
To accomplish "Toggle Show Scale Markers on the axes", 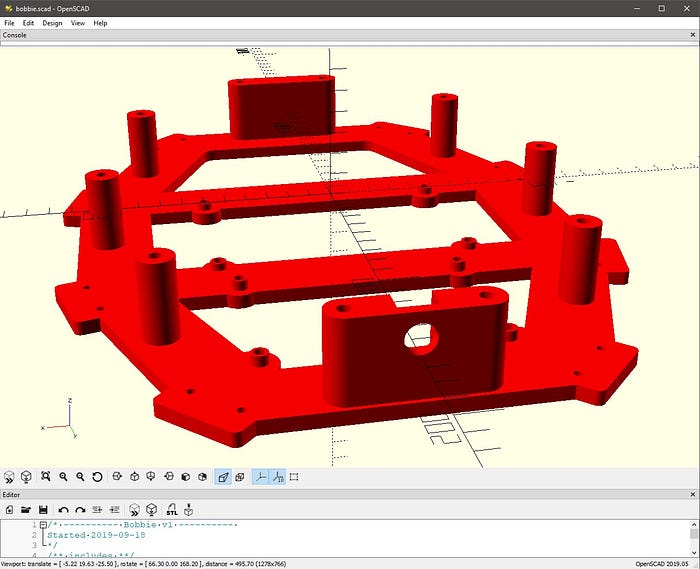I will pos(278,477).
